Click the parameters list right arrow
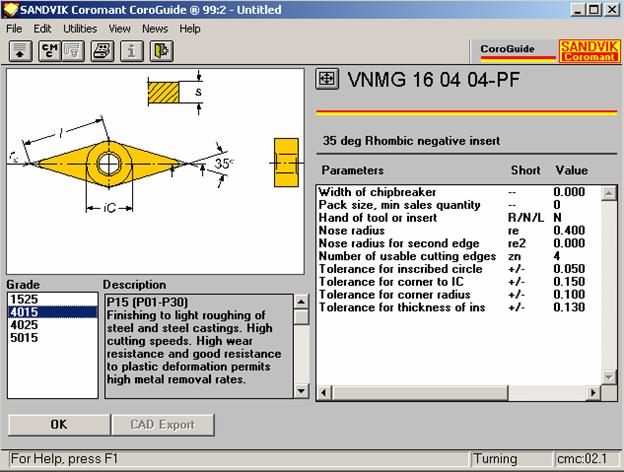Image resolution: width=624 pixels, height=472 pixels. click(x=593, y=393)
